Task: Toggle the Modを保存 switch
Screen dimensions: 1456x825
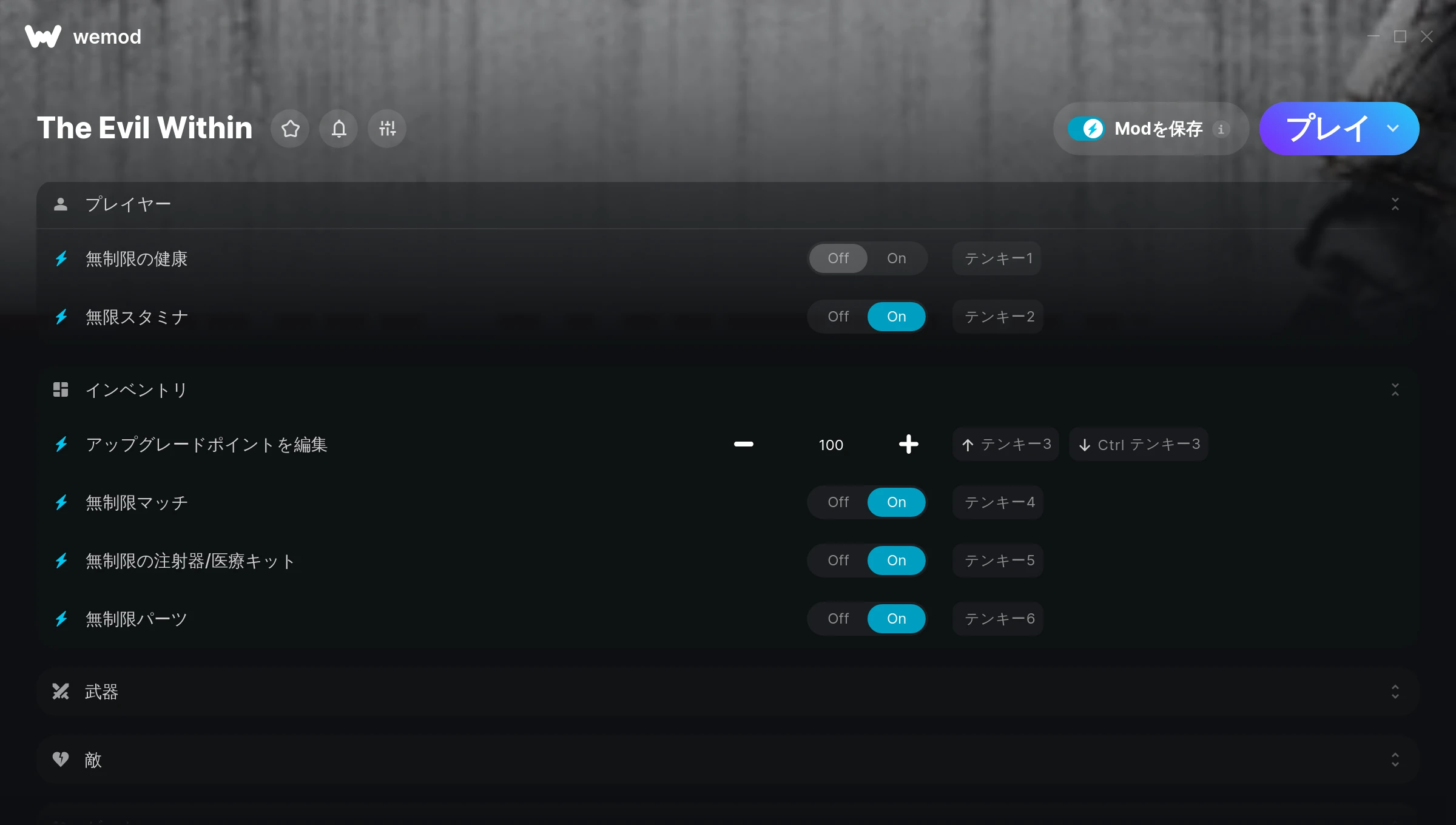Action: [x=1087, y=129]
